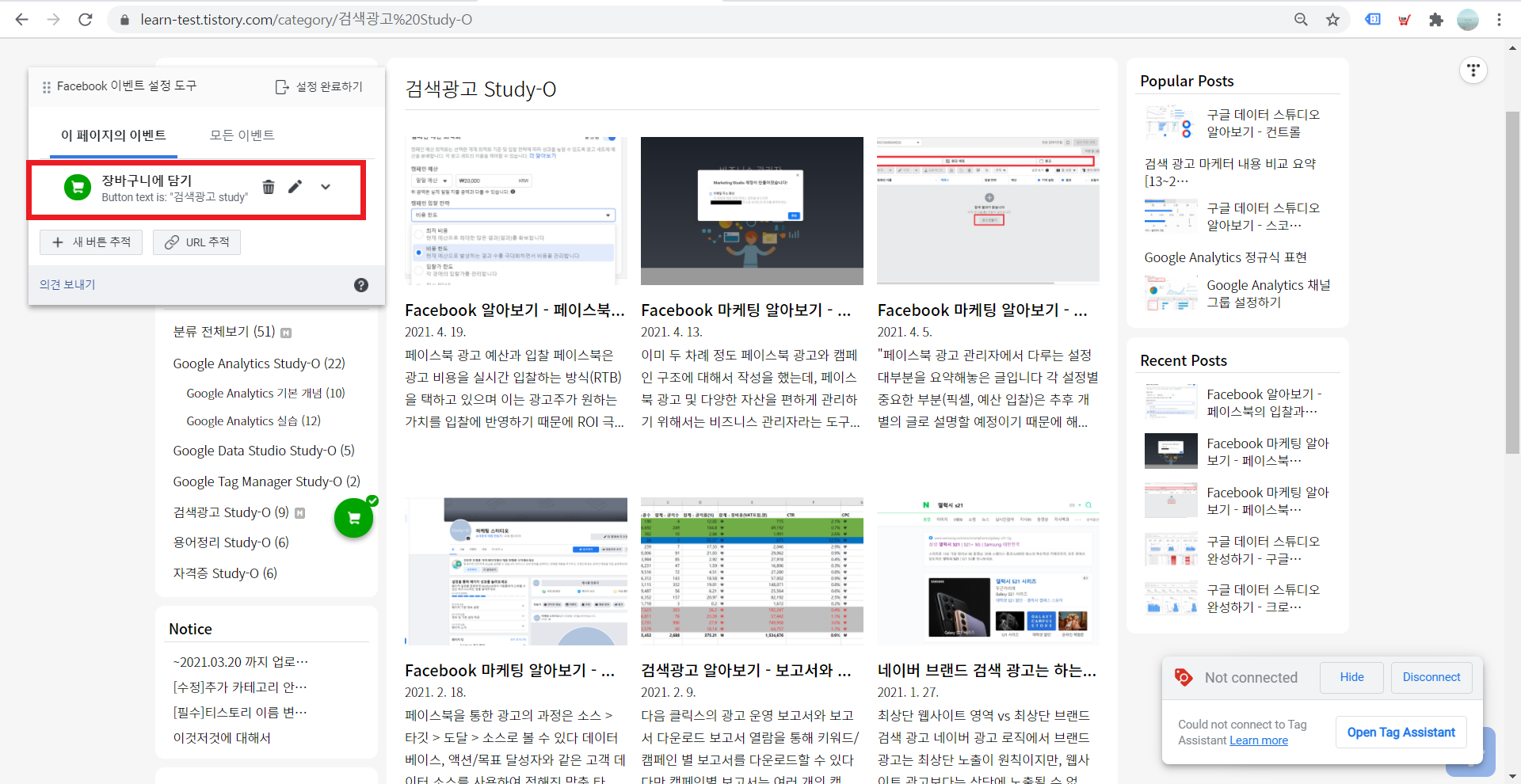Edit the 장바구니에 담기 event with pencil icon
Viewport: 1521px width, 784px height.
pyautogui.click(x=295, y=187)
